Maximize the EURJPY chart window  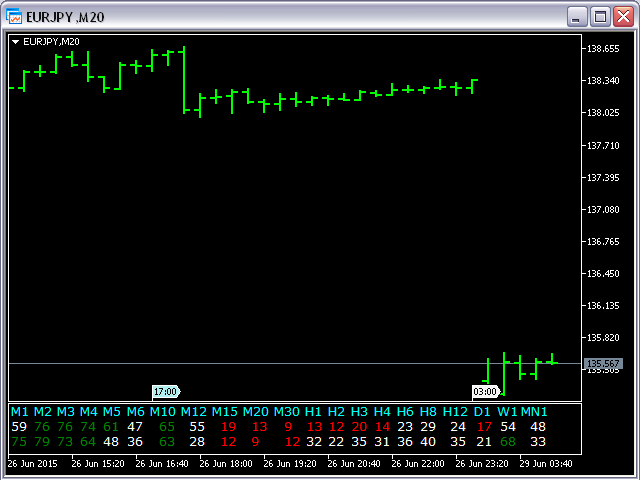(x=600, y=17)
